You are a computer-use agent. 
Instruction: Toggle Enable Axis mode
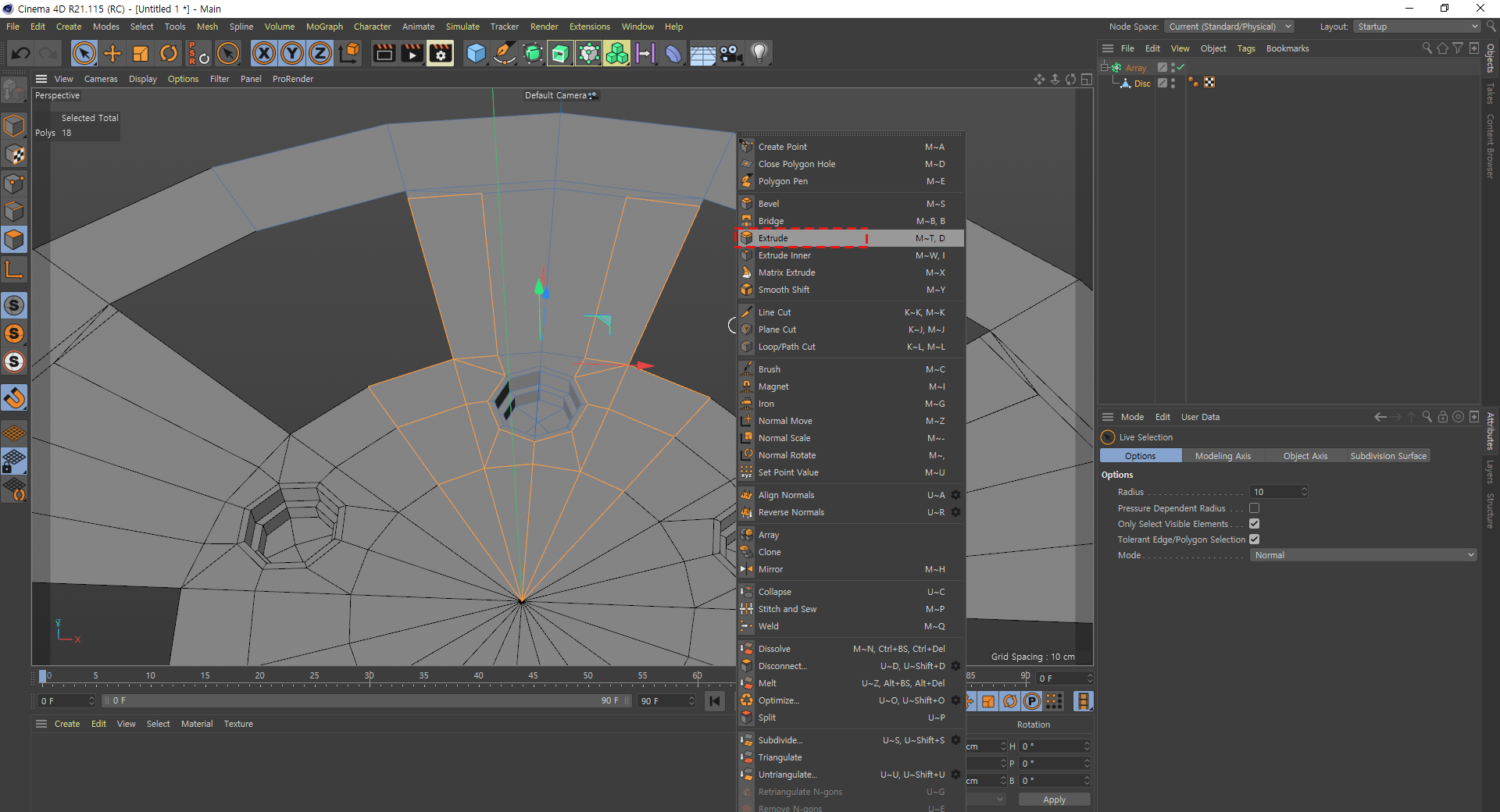(x=14, y=270)
